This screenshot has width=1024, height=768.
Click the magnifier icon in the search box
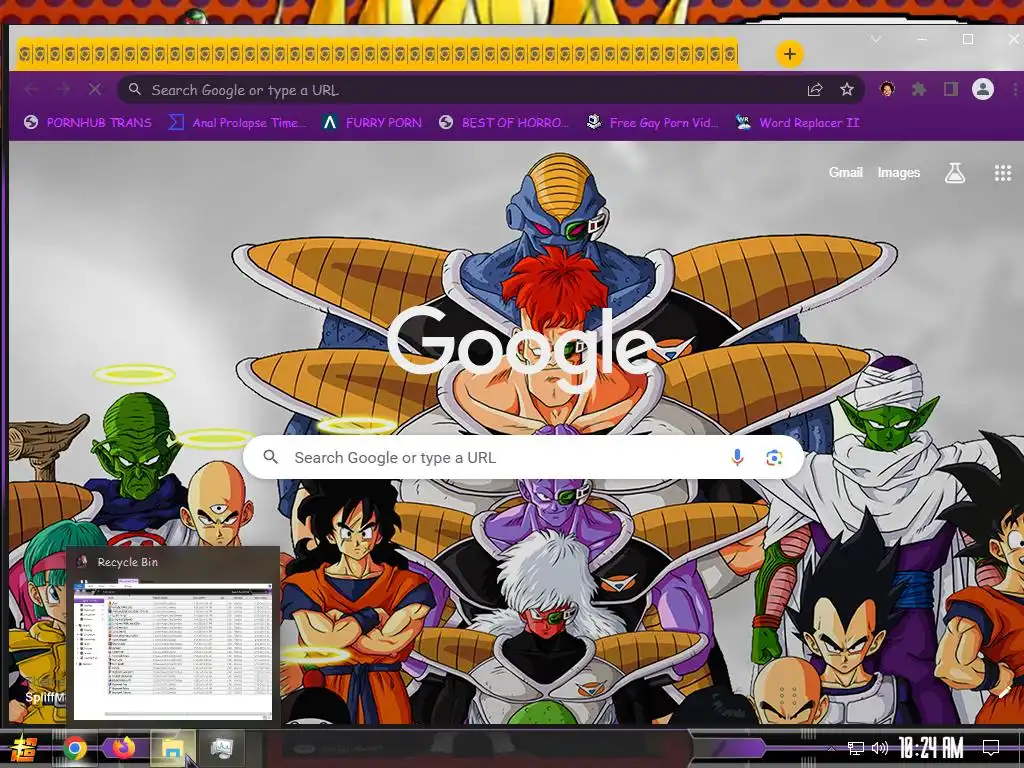270,457
